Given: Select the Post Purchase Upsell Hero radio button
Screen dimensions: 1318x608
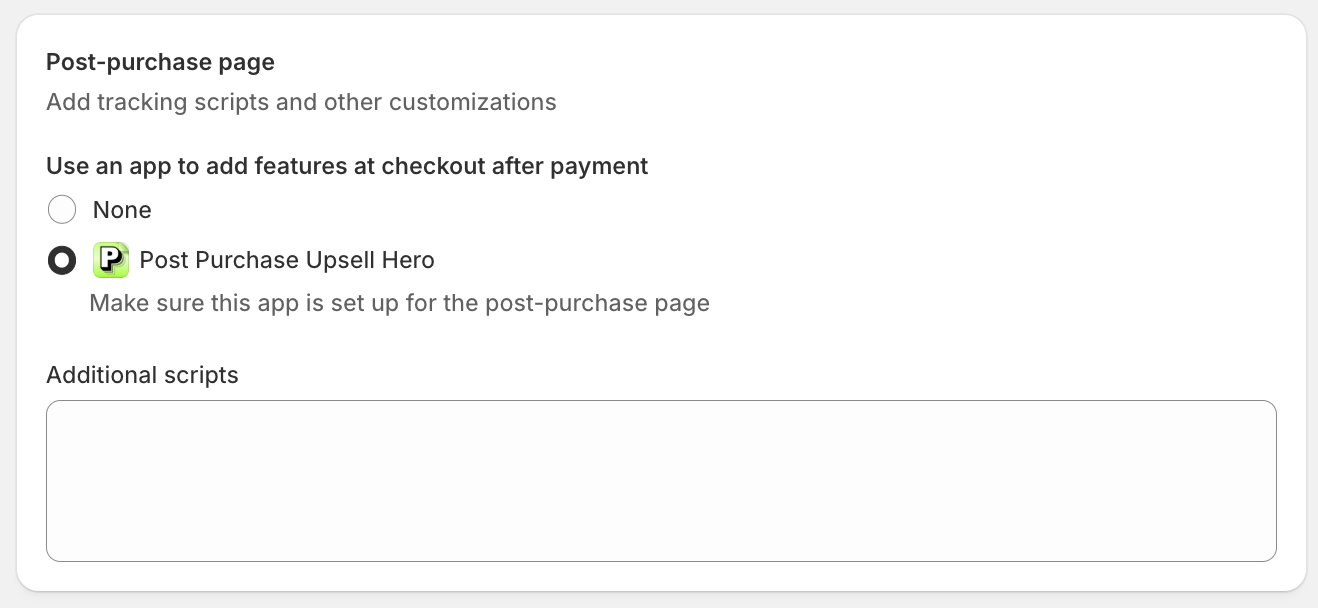Looking at the screenshot, I should [62, 261].
